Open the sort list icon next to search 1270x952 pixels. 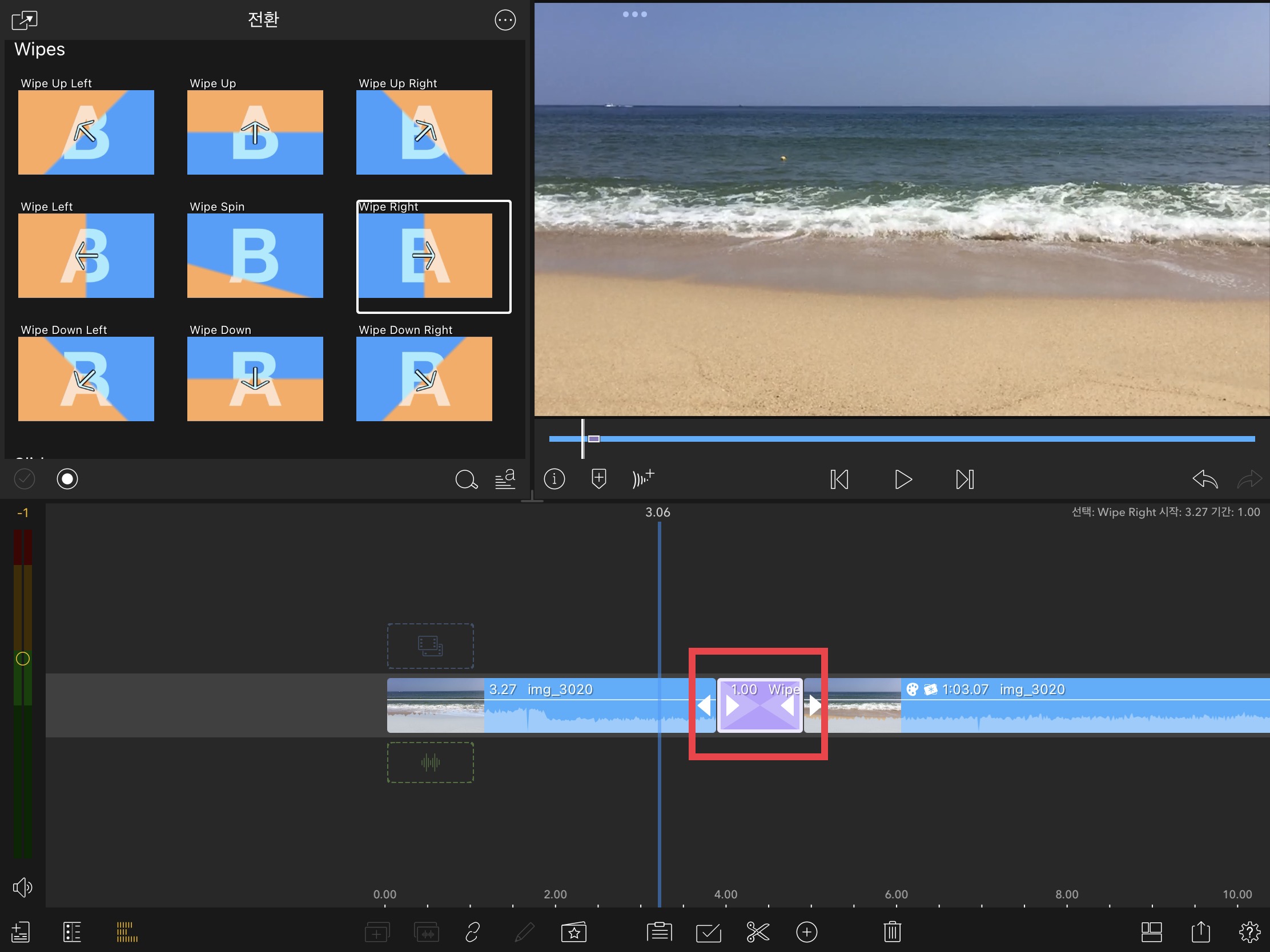click(x=505, y=479)
